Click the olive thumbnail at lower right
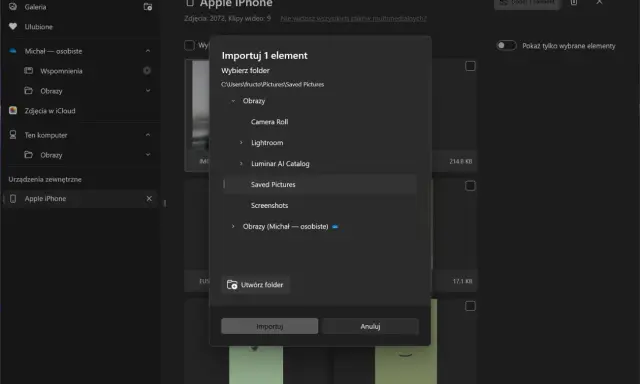Viewport: 640px width, 384px height. [x=406, y=365]
